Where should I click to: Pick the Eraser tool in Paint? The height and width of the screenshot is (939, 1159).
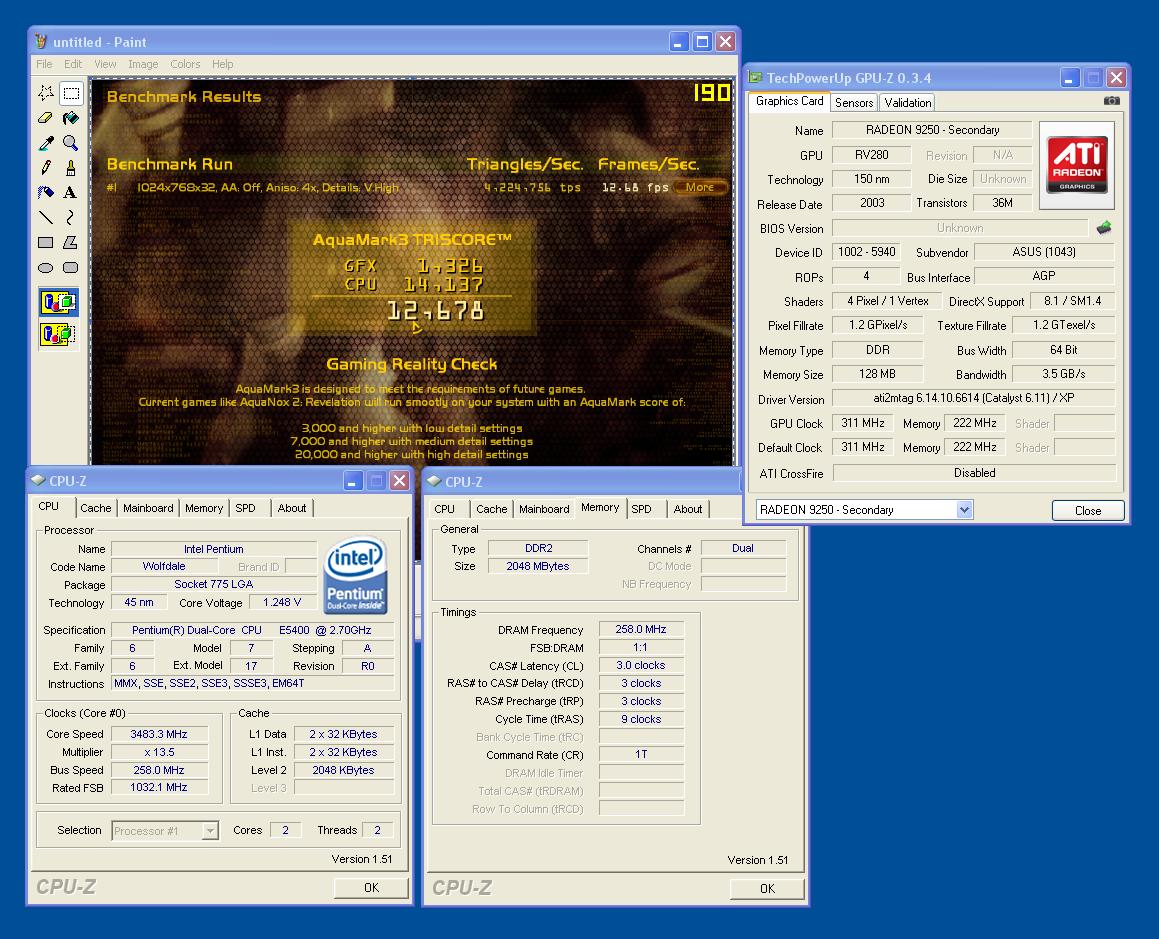pyautogui.click(x=46, y=118)
